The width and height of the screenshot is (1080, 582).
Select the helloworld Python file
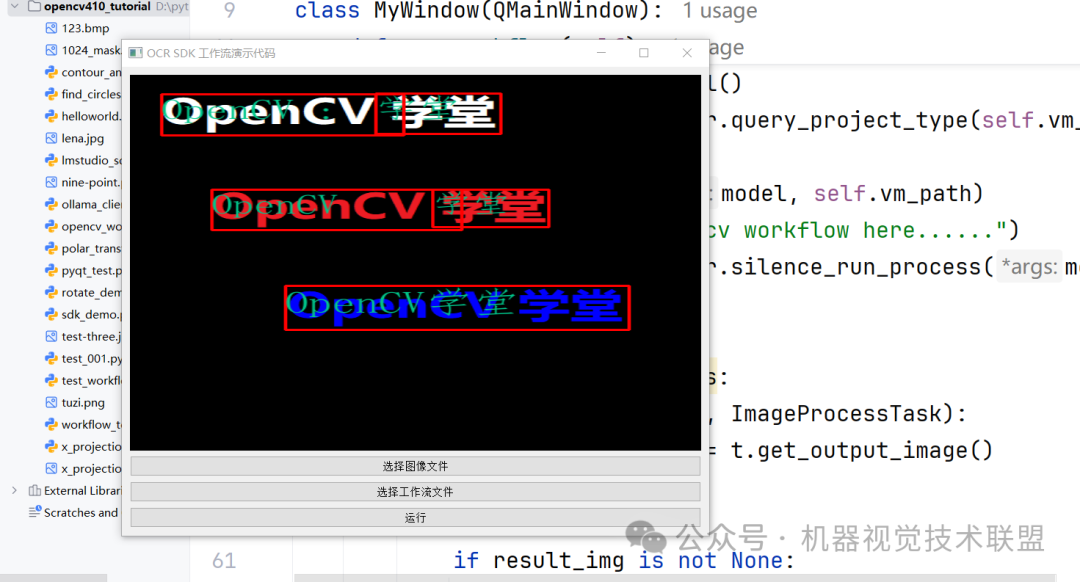pyautogui.click(x=91, y=116)
